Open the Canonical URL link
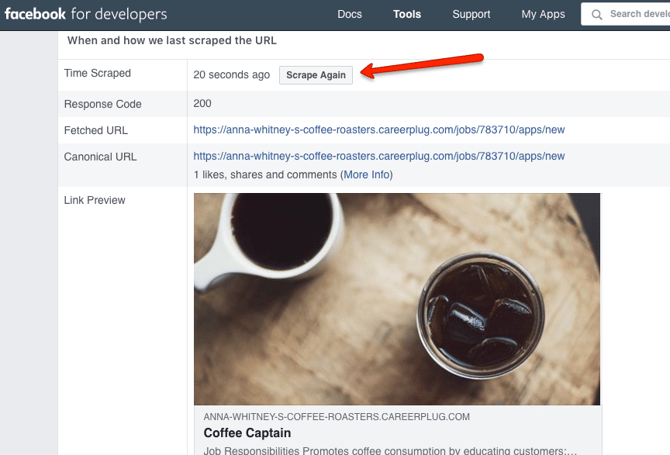Image resolution: width=670 pixels, height=455 pixels. point(379,156)
